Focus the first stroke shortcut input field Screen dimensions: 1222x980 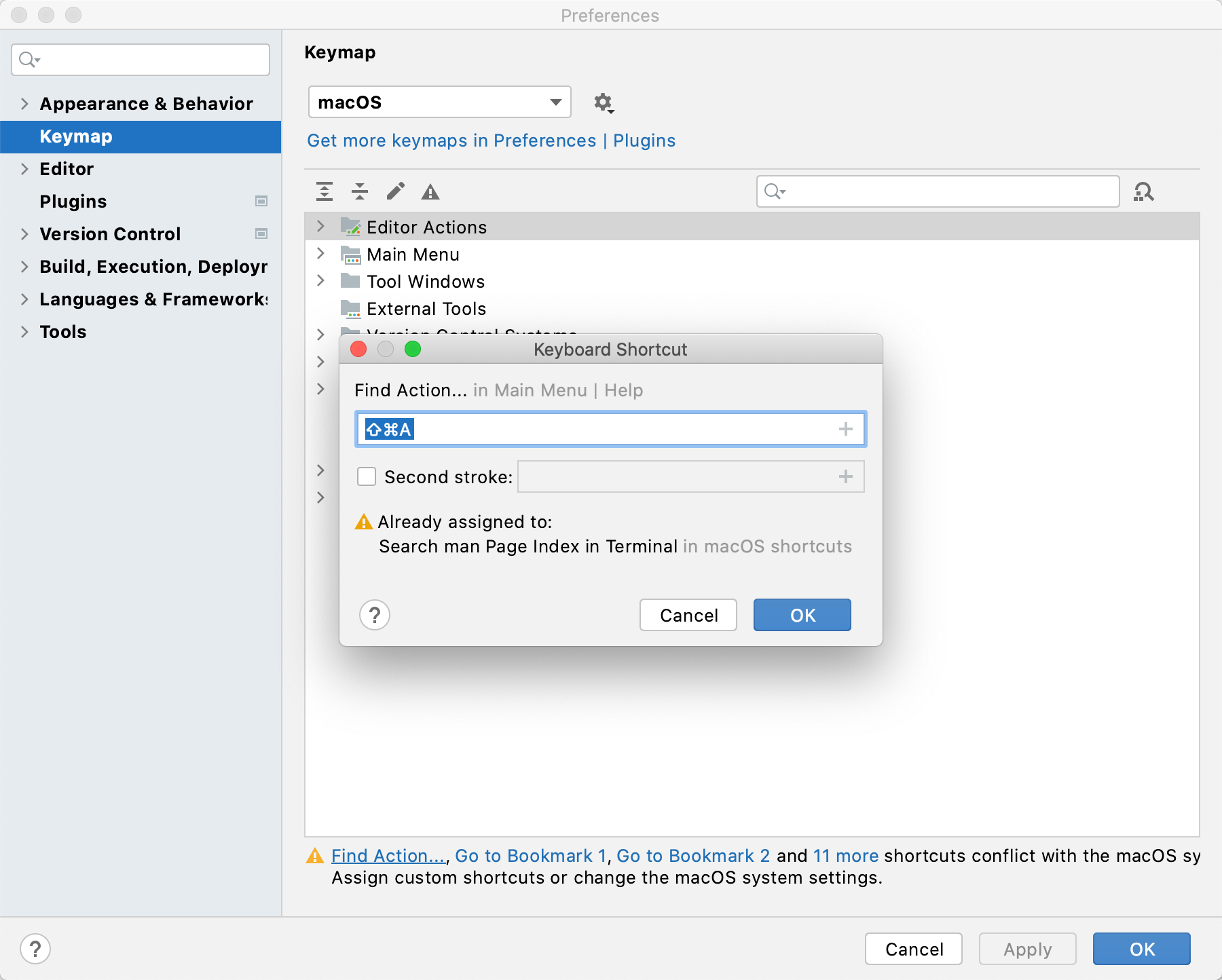pos(610,429)
